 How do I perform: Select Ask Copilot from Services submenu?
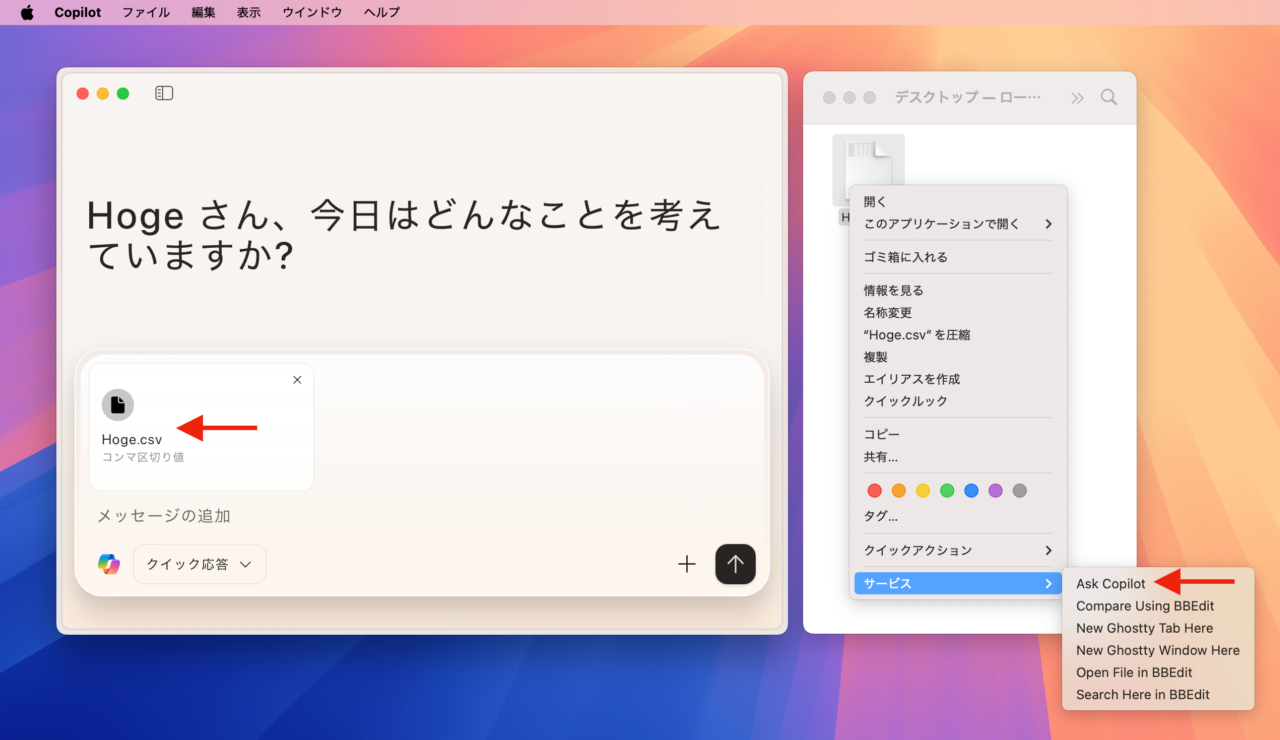point(1111,584)
